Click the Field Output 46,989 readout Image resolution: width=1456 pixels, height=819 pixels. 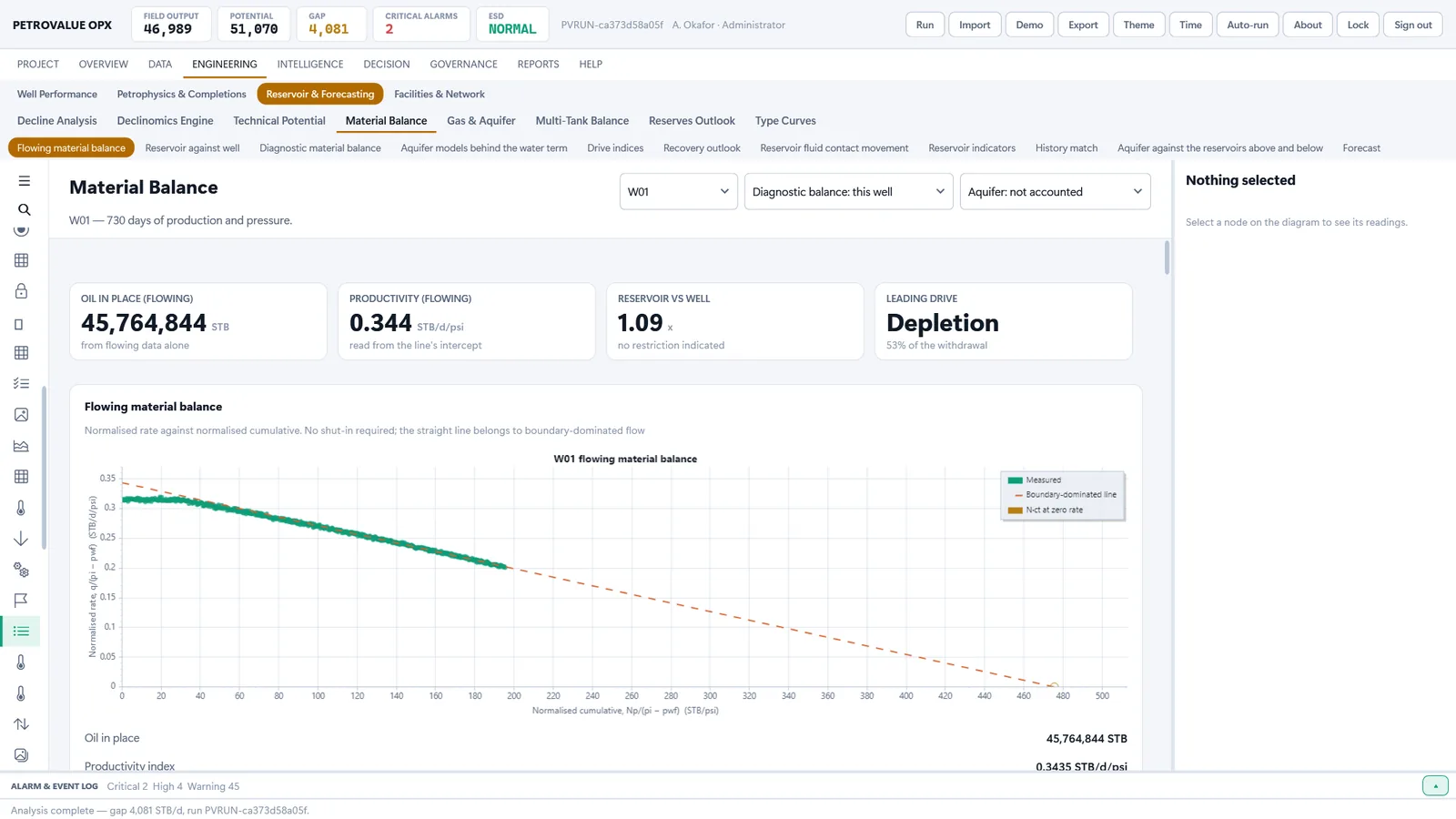pyautogui.click(x=171, y=24)
